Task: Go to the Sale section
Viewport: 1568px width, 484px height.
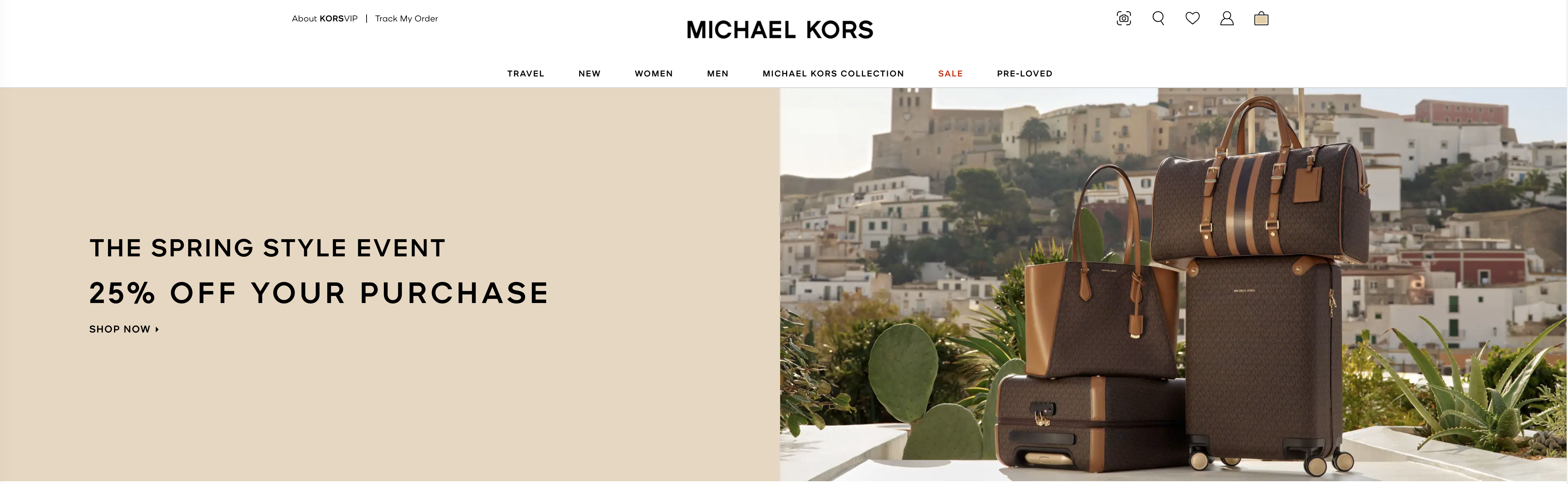Action: [950, 74]
